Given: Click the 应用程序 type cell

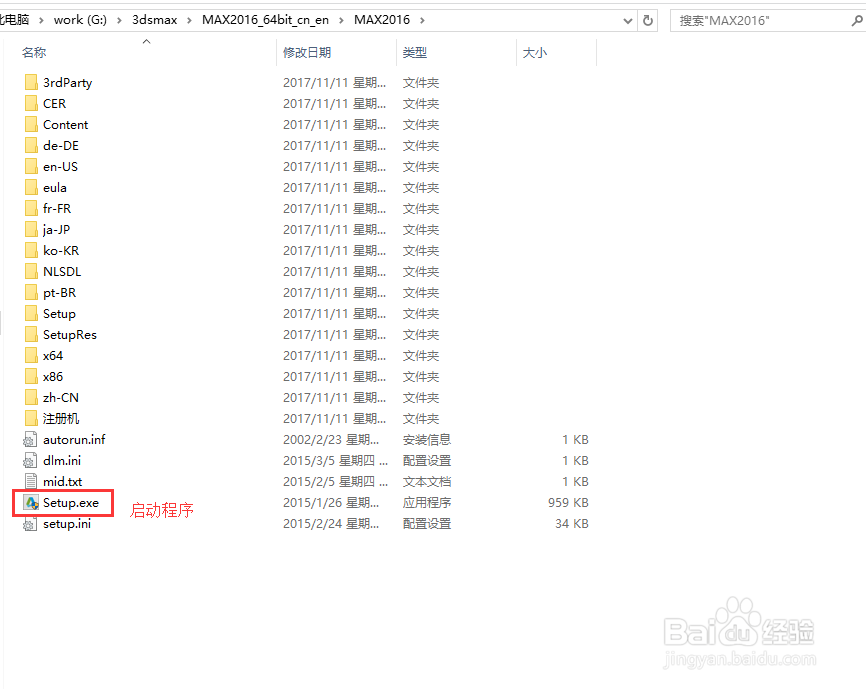Looking at the screenshot, I should 427,502.
